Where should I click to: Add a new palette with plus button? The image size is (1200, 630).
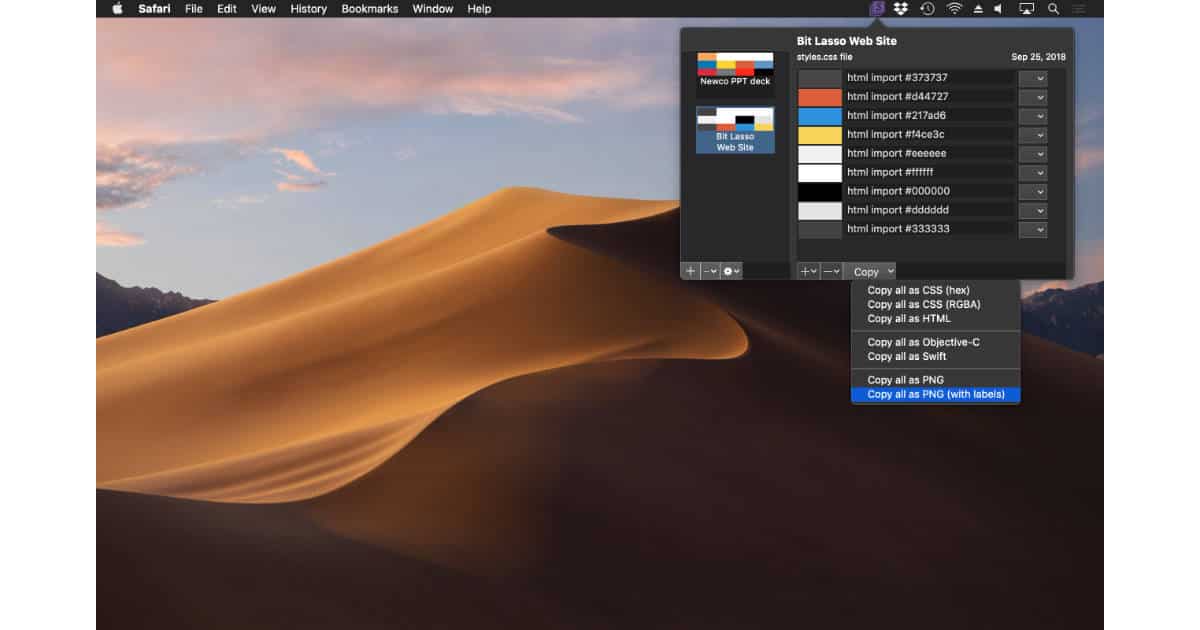(x=690, y=271)
